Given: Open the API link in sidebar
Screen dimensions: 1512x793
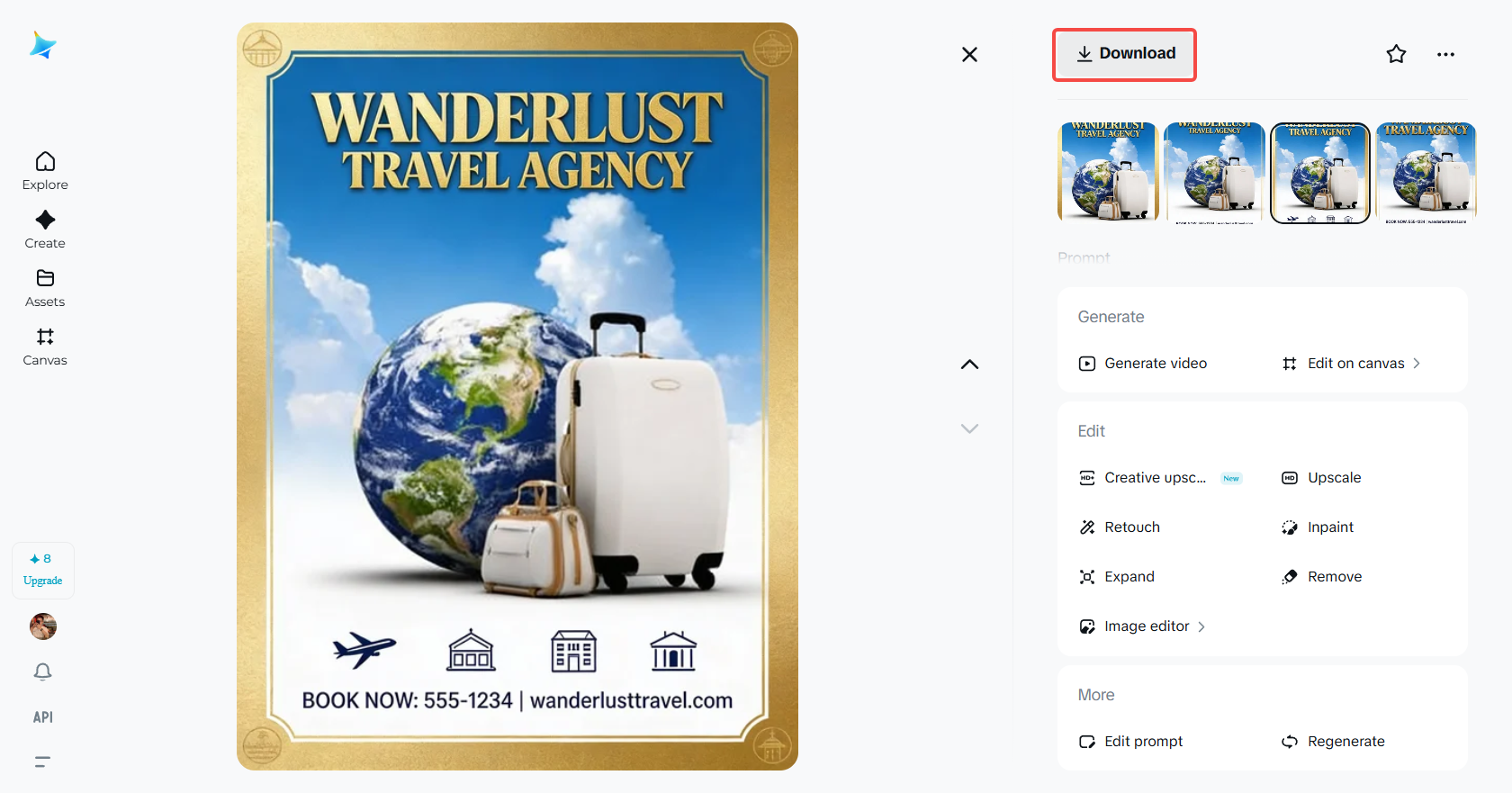Looking at the screenshot, I should (x=43, y=717).
